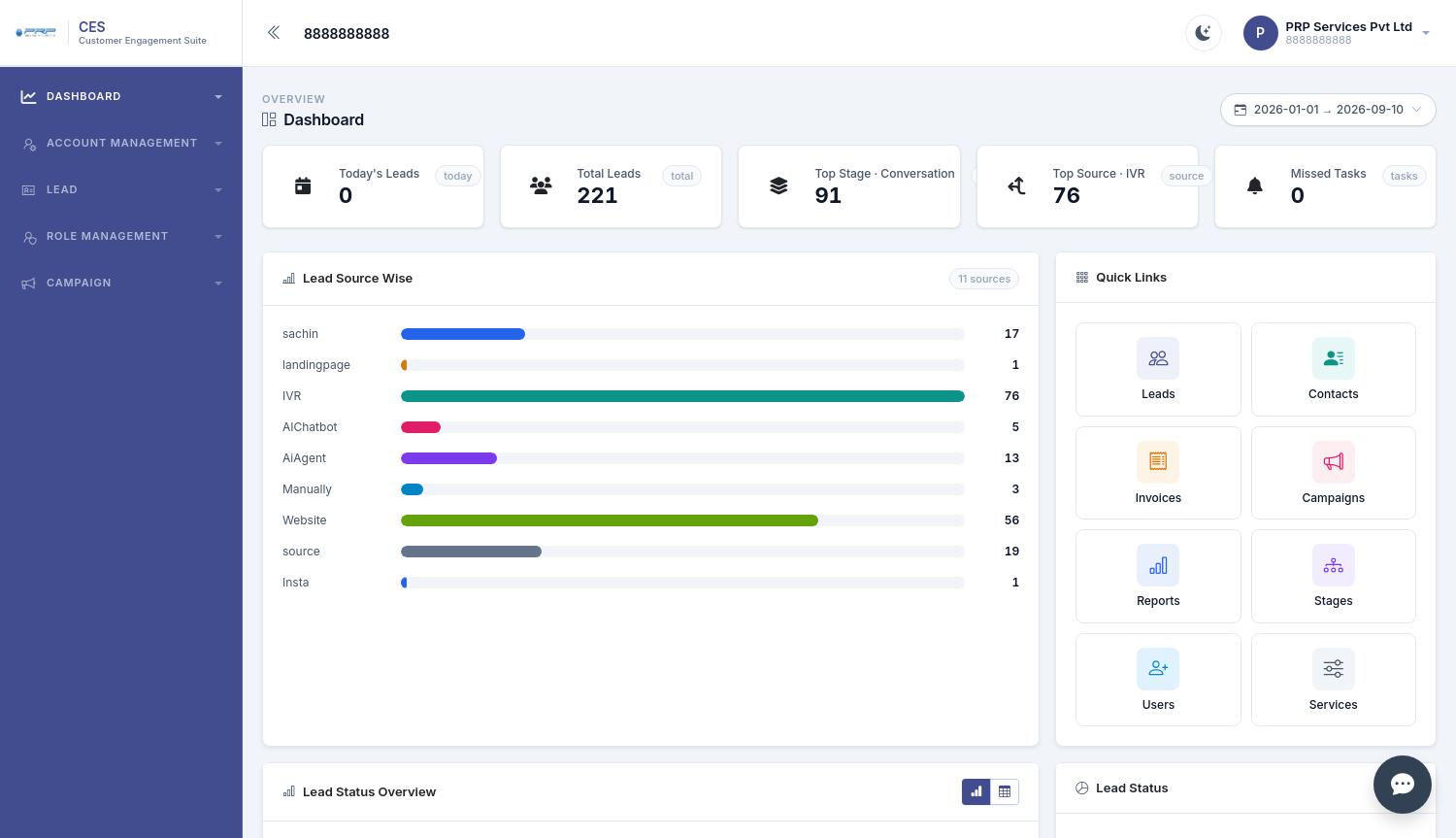Open the chat support bubble

coord(1403,785)
